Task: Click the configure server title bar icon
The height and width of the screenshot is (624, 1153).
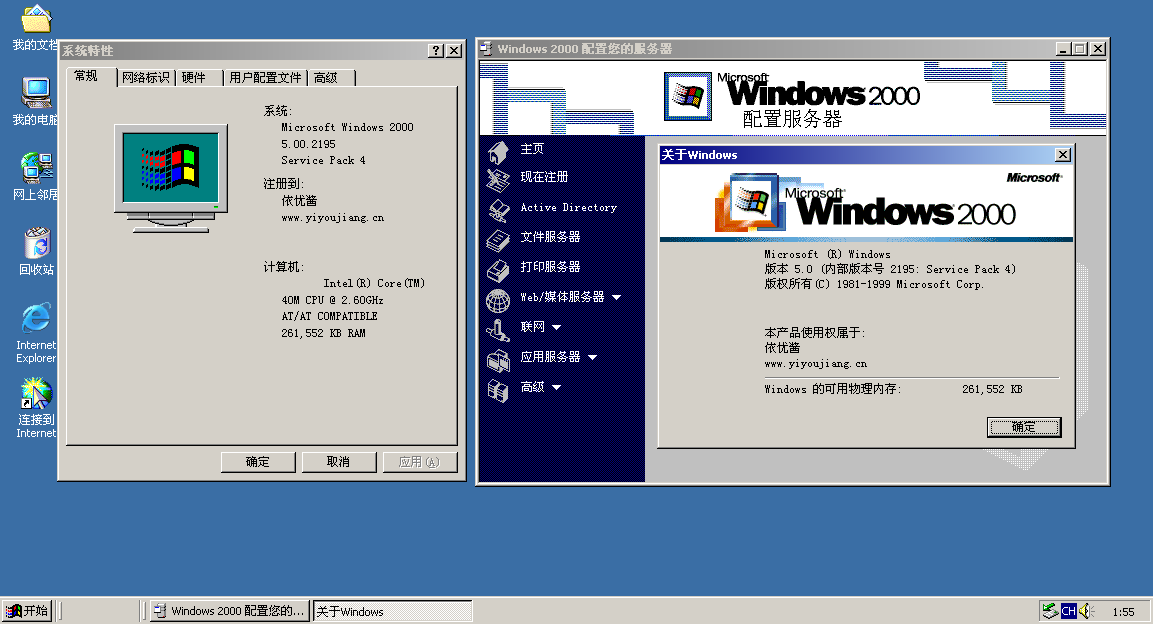Action: [486, 49]
